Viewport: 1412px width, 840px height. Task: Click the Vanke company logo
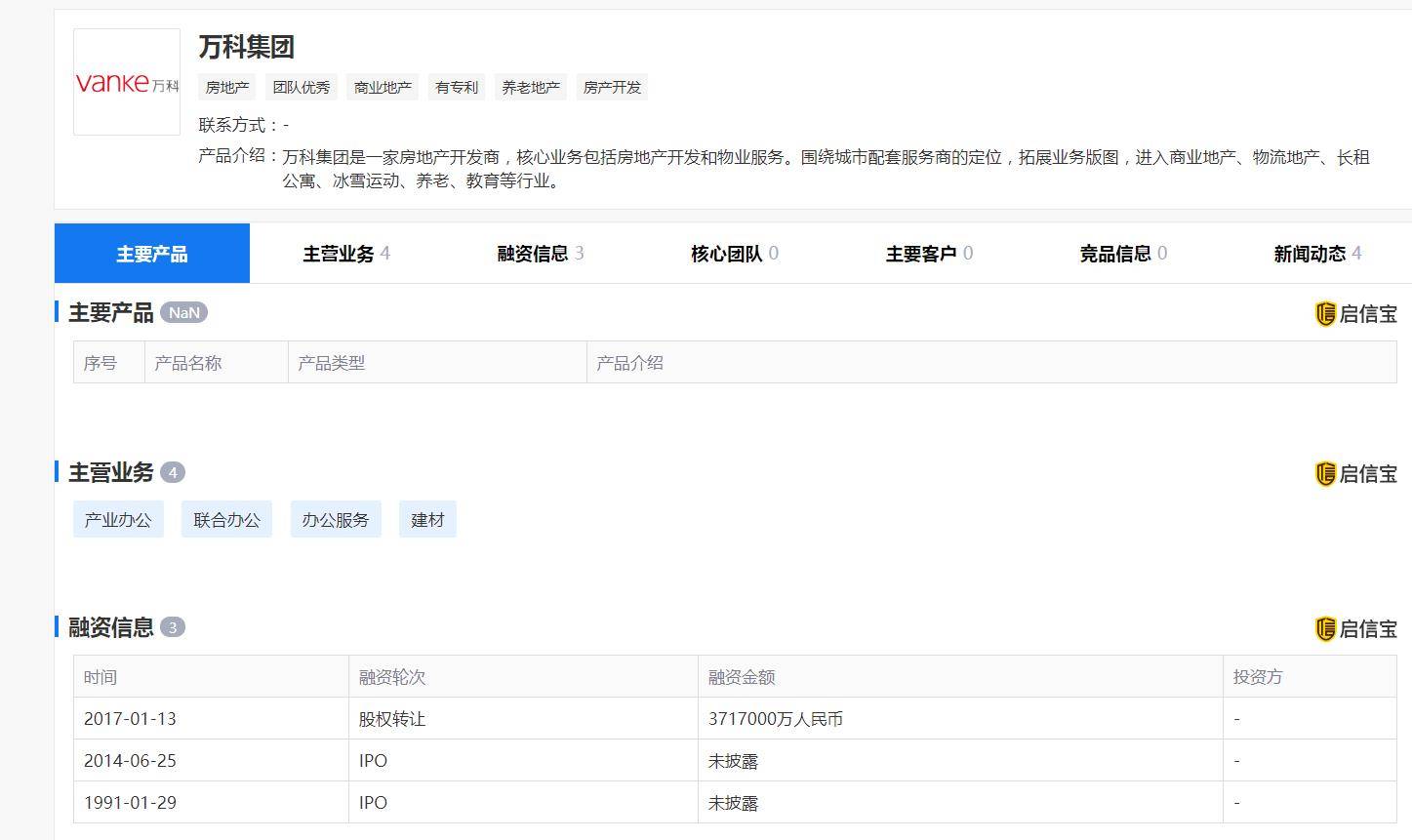pos(127,82)
